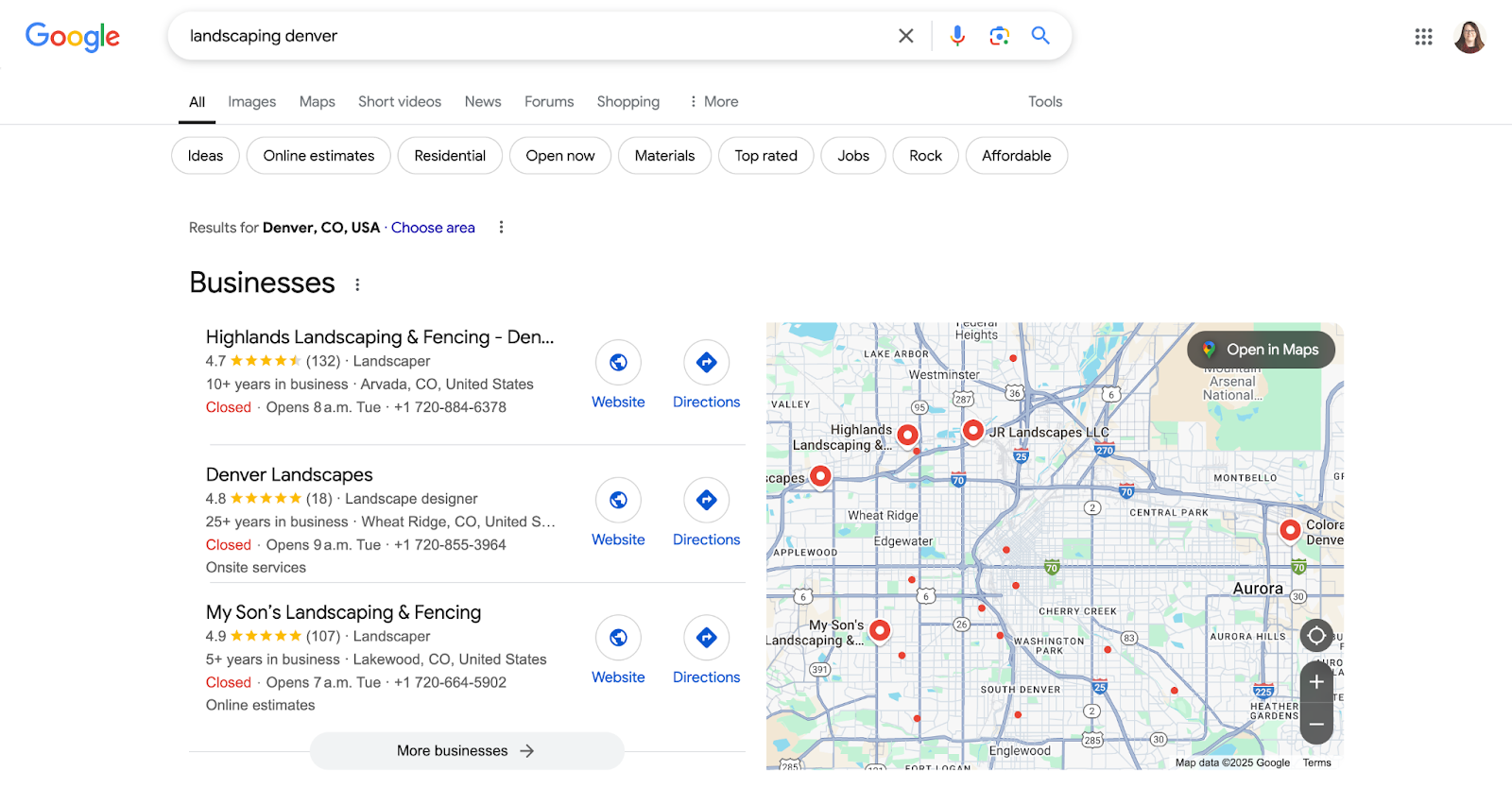Center map on my location
This screenshot has height=788, width=1512.
[1316, 635]
